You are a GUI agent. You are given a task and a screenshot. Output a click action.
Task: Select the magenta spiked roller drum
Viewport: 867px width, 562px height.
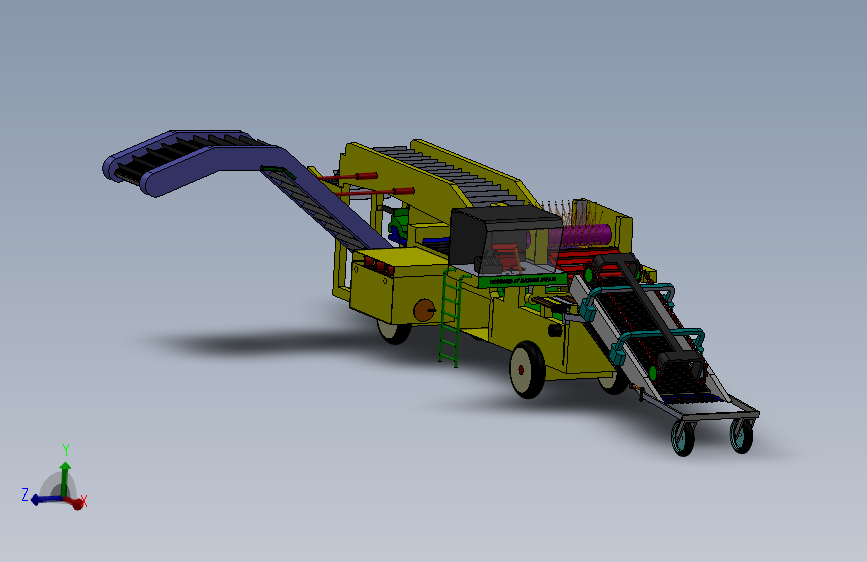584,235
